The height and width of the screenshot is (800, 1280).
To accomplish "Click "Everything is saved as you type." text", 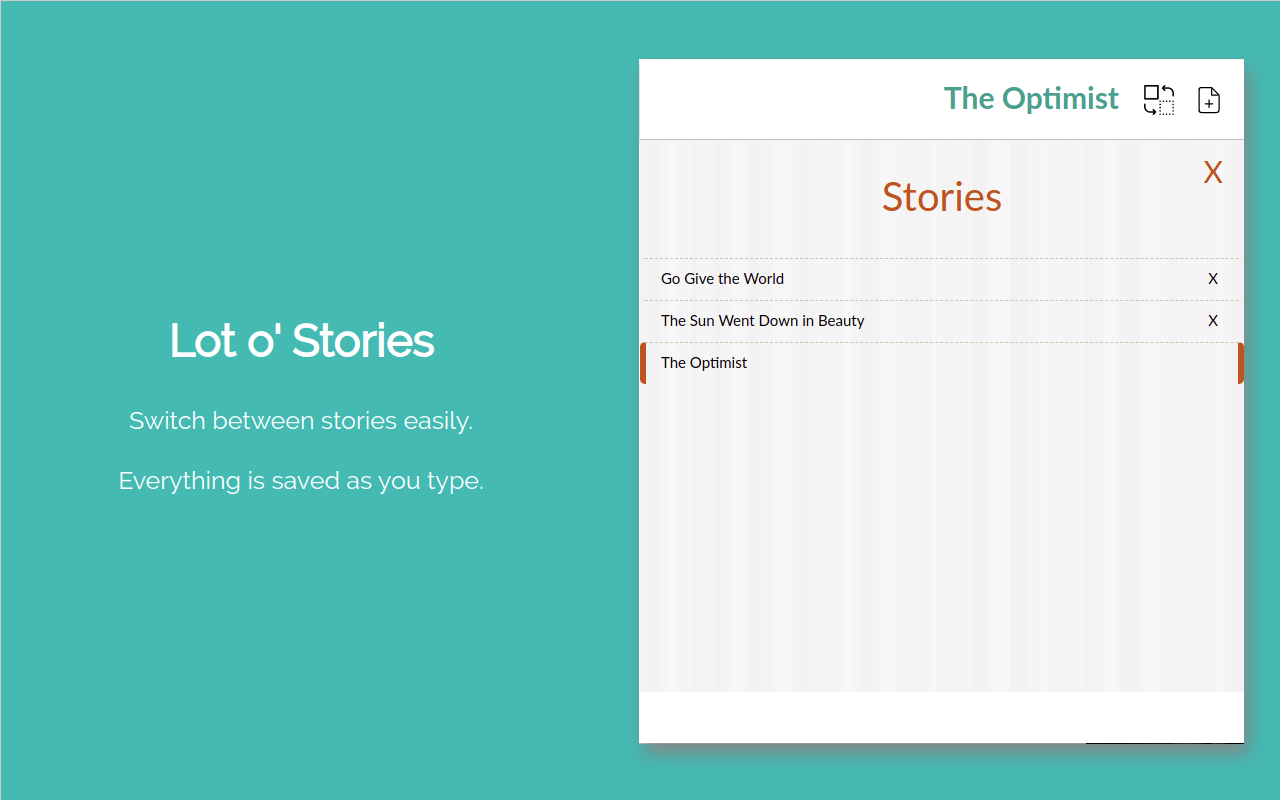I will (301, 480).
